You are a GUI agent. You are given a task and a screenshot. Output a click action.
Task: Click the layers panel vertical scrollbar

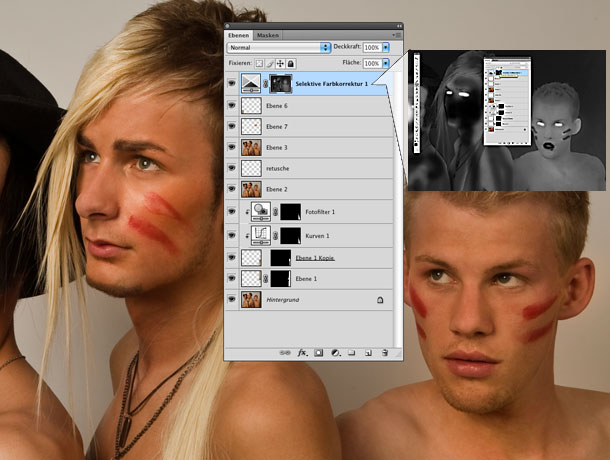pos(397,209)
